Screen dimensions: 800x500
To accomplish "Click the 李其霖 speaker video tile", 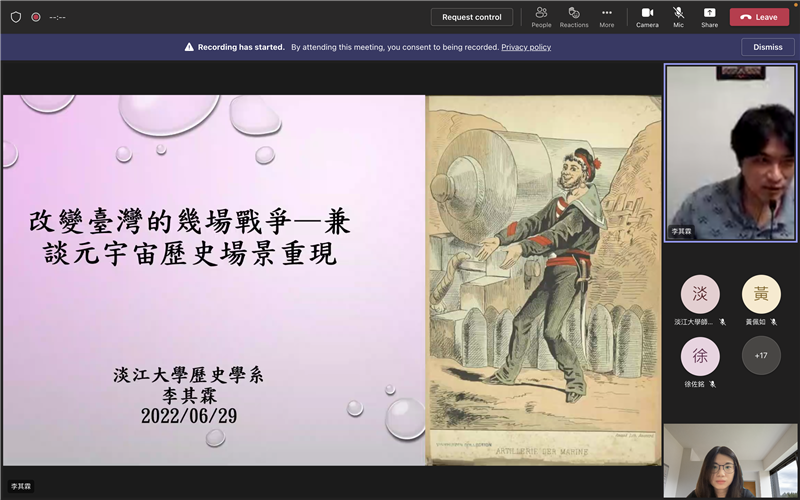I will click(730, 153).
